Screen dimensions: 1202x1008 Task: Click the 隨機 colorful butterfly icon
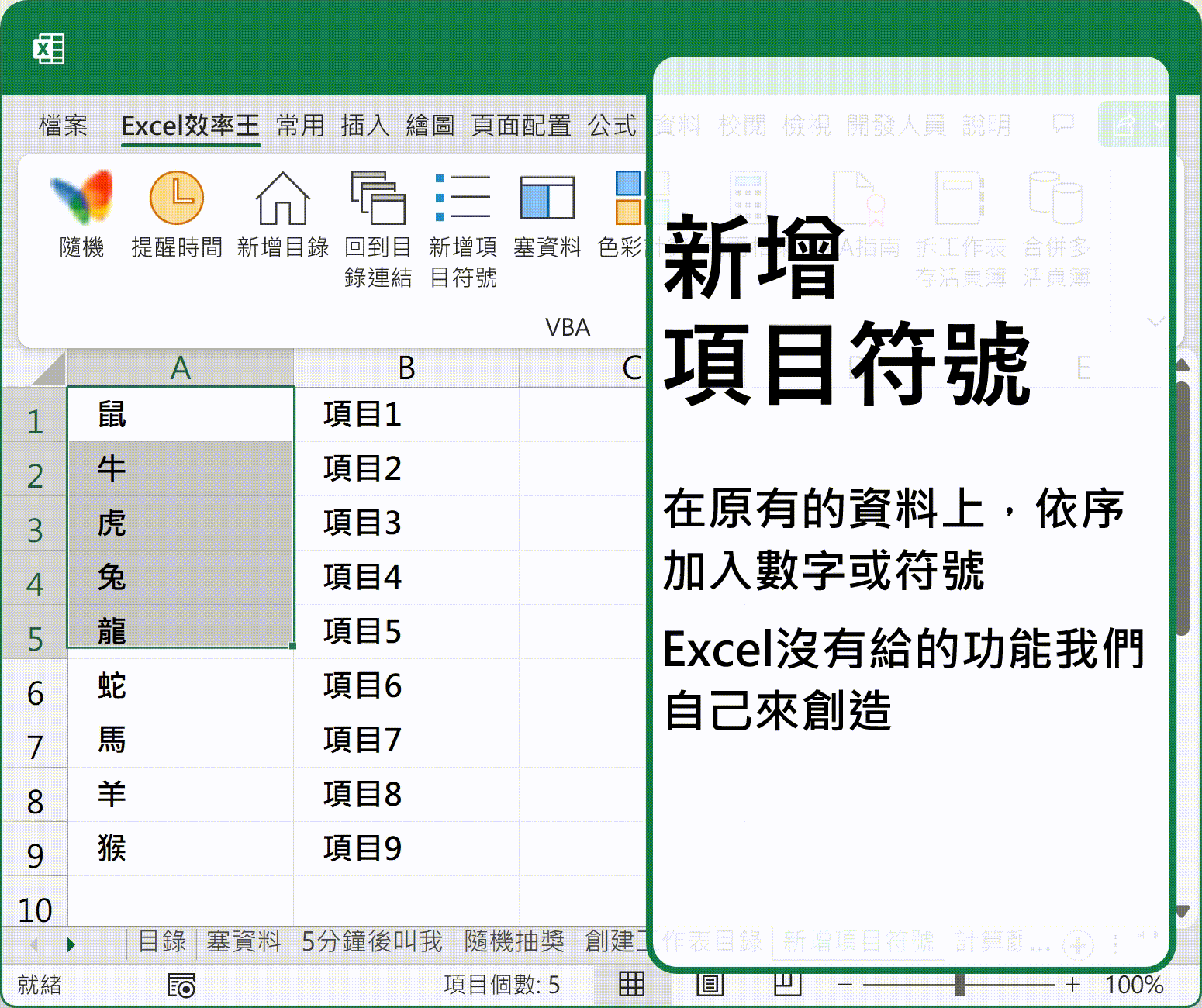[x=81, y=198]
